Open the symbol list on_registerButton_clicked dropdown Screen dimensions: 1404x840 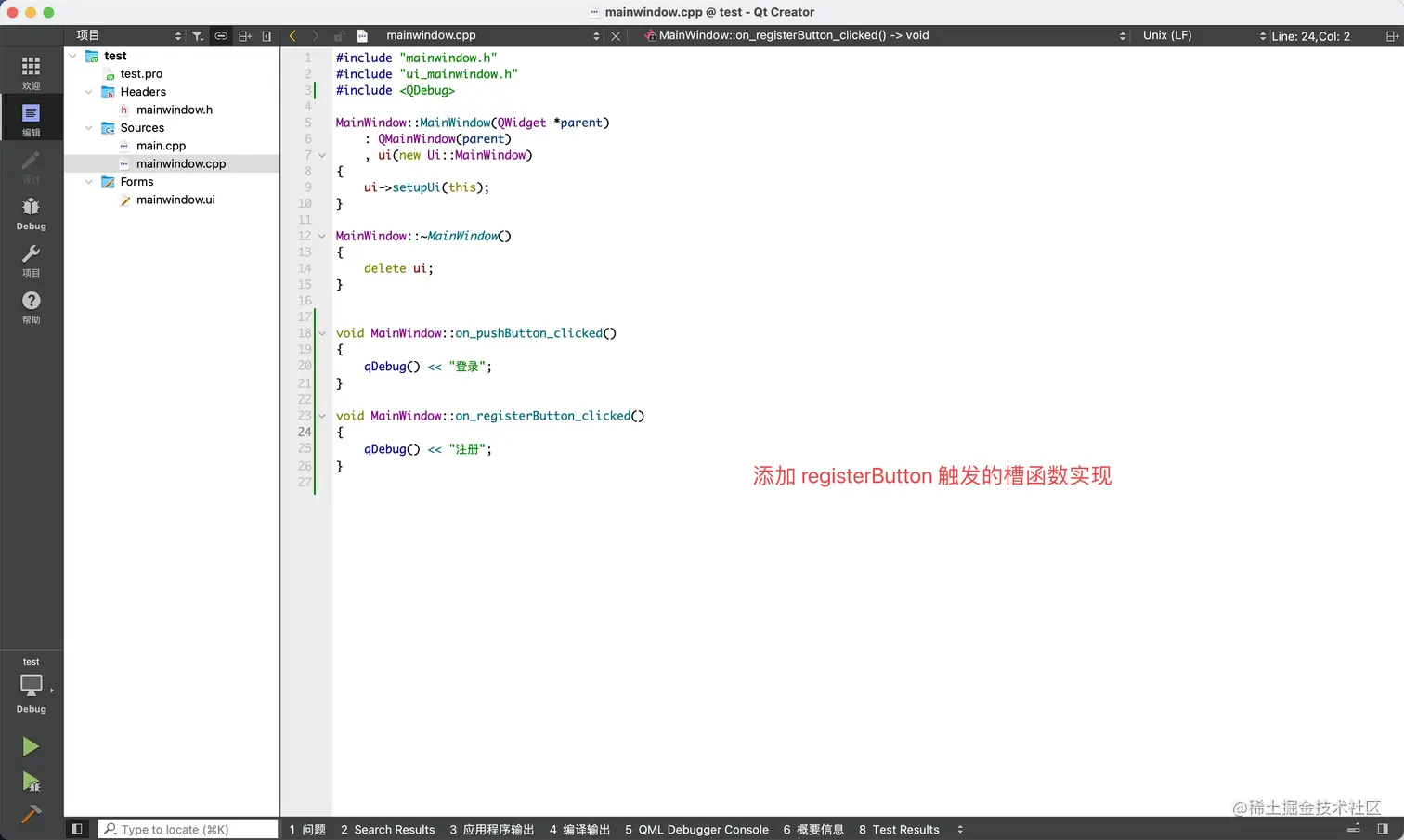(x=885, y=35)
